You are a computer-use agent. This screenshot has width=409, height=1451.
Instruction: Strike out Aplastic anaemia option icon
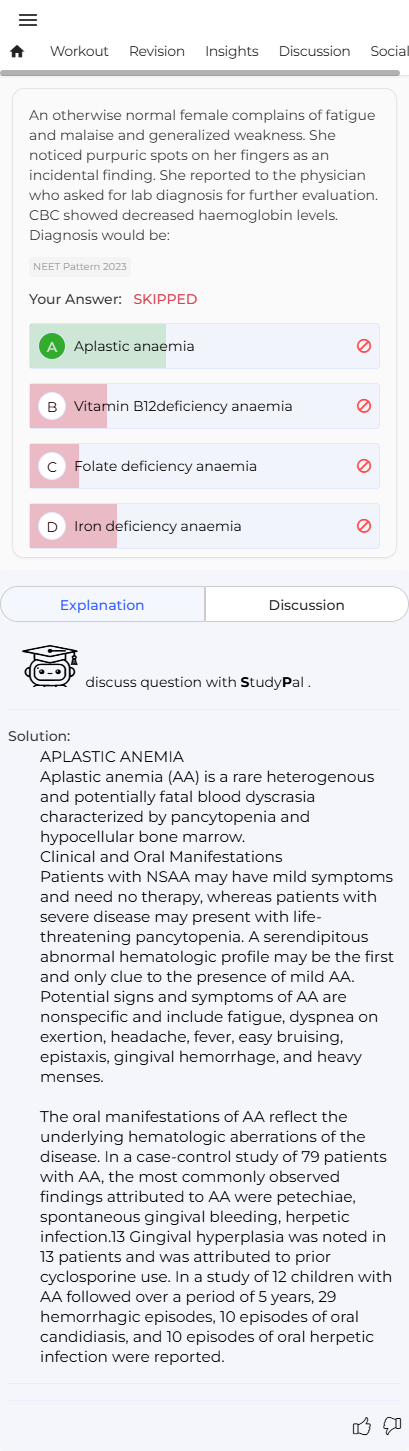[x=364, y=346]
